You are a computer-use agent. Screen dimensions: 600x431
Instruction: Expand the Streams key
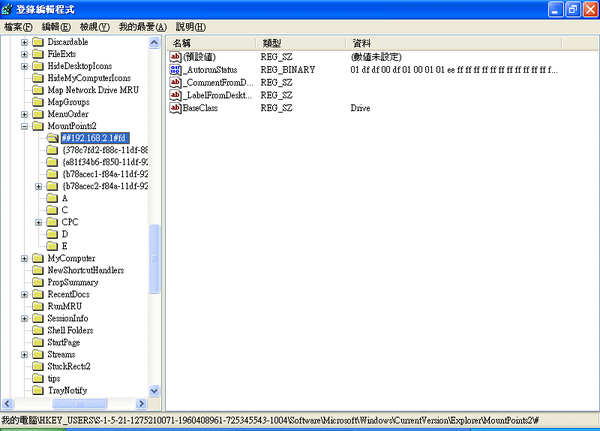point(24,355)
